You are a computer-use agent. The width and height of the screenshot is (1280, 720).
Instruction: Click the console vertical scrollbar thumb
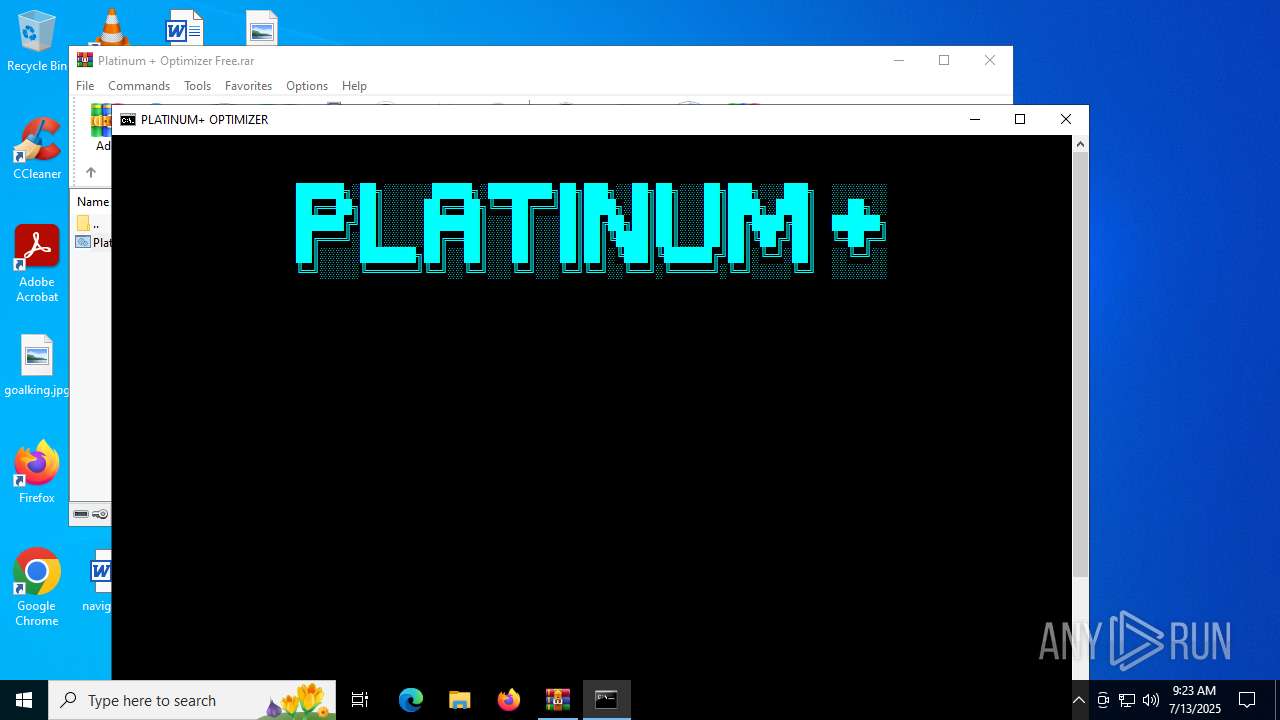(x=1080, y=365)
